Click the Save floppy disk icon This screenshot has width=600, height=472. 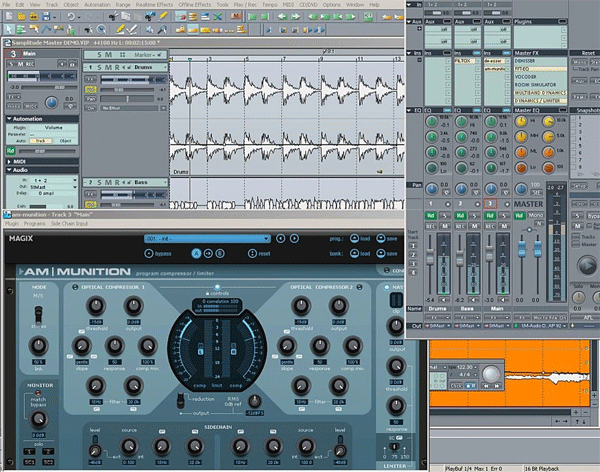pos(46,16)
